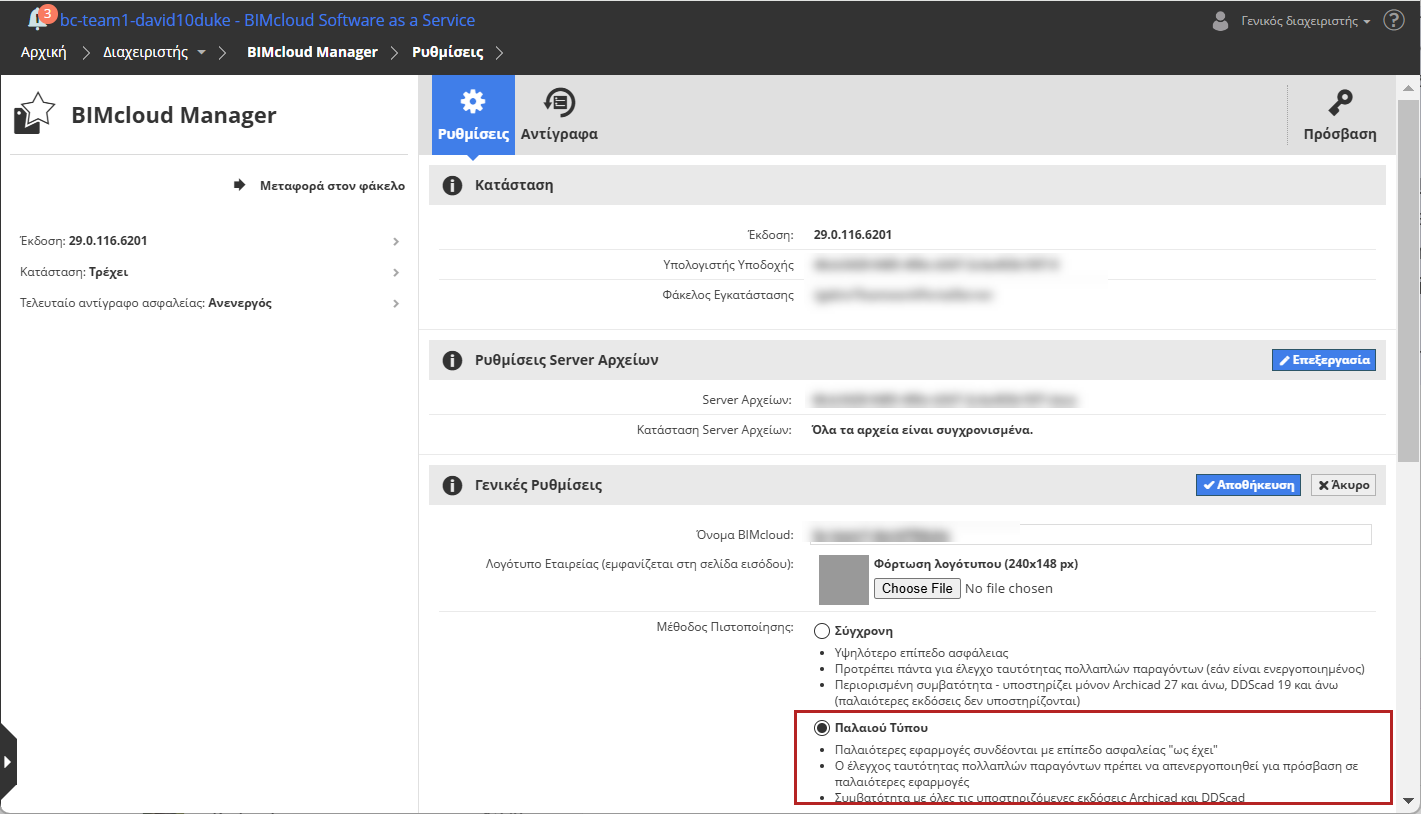Viewport: 1421px width, 814px height.
Task: Click the Φάκελος Εγκατάστασης label
Action: [x=727, y=295]
